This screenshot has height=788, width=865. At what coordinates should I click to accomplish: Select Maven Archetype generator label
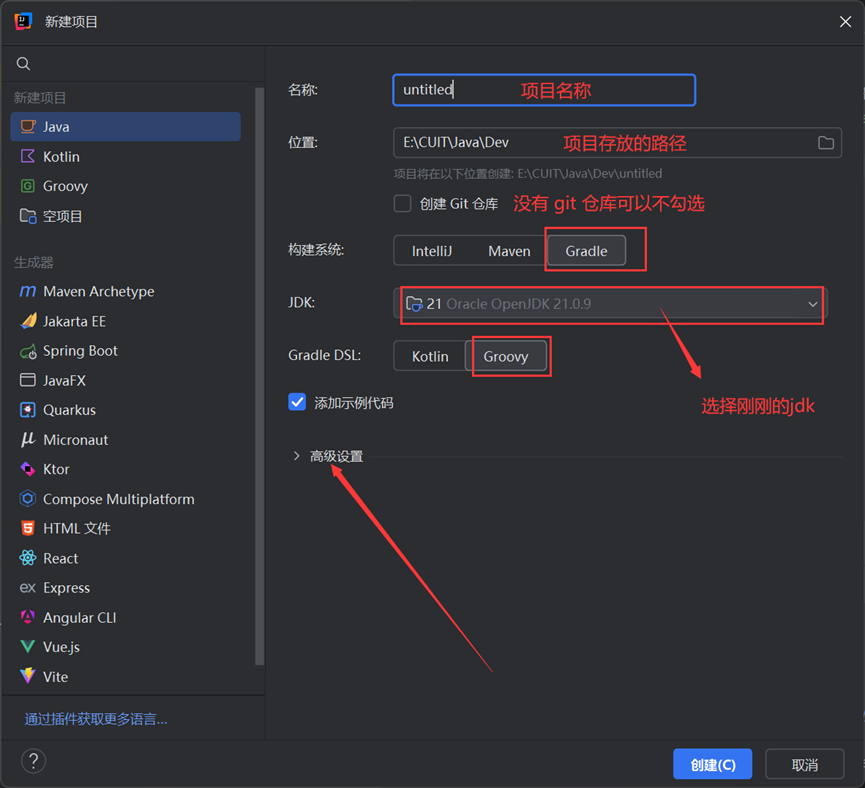click(x=99, y=291)
